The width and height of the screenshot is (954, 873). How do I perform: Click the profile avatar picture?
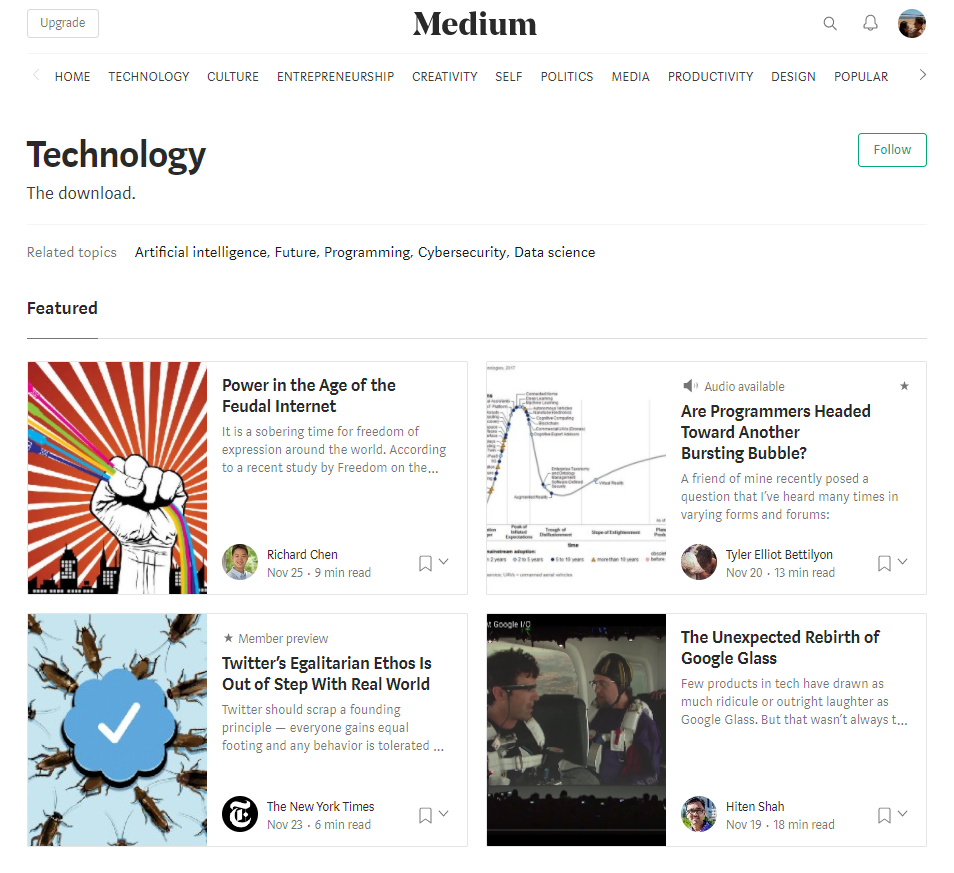pos(912,23)
